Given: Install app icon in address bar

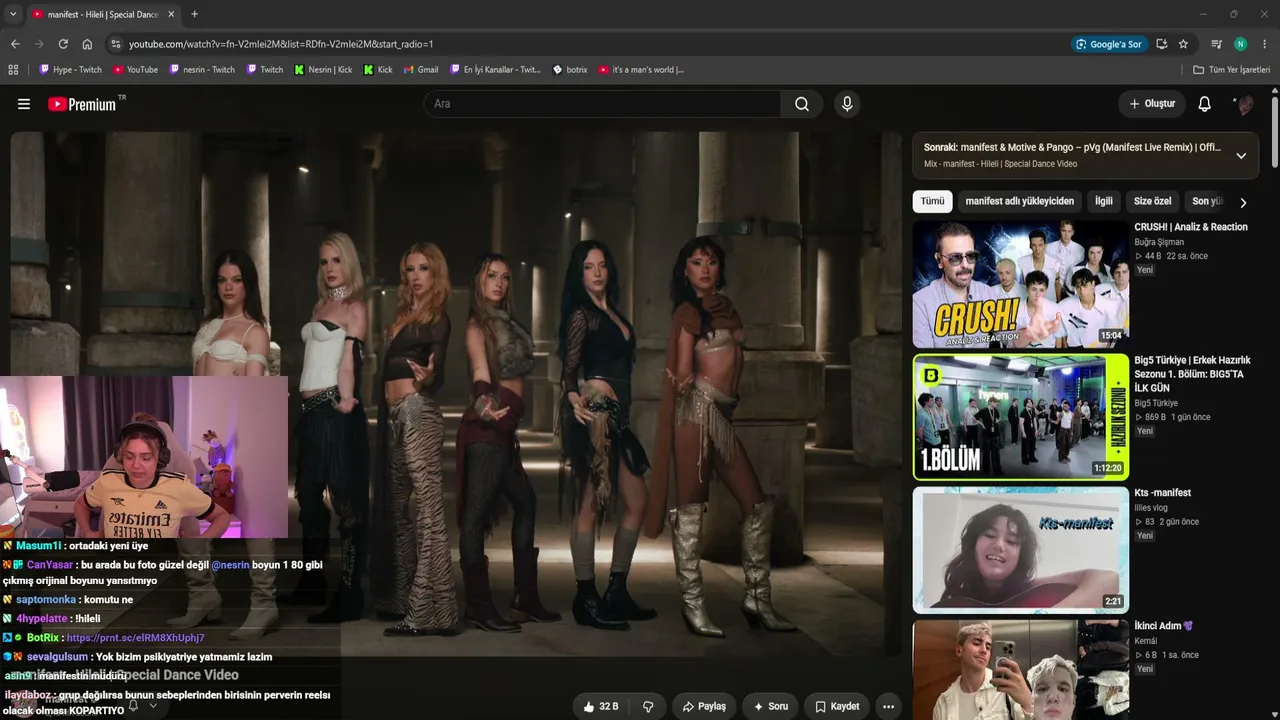Looking at the screenshot, I should pyautogui.click(x=1161, y=44).
